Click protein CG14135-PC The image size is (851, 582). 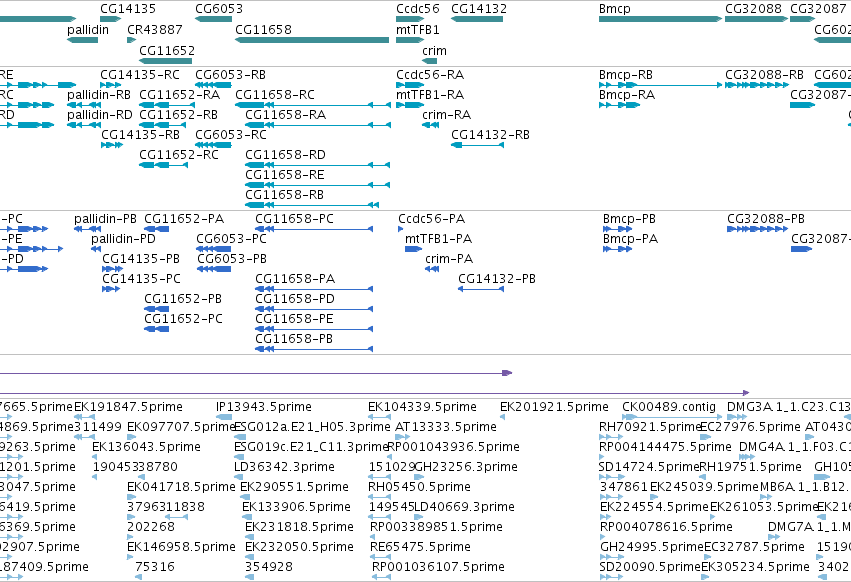142,279
